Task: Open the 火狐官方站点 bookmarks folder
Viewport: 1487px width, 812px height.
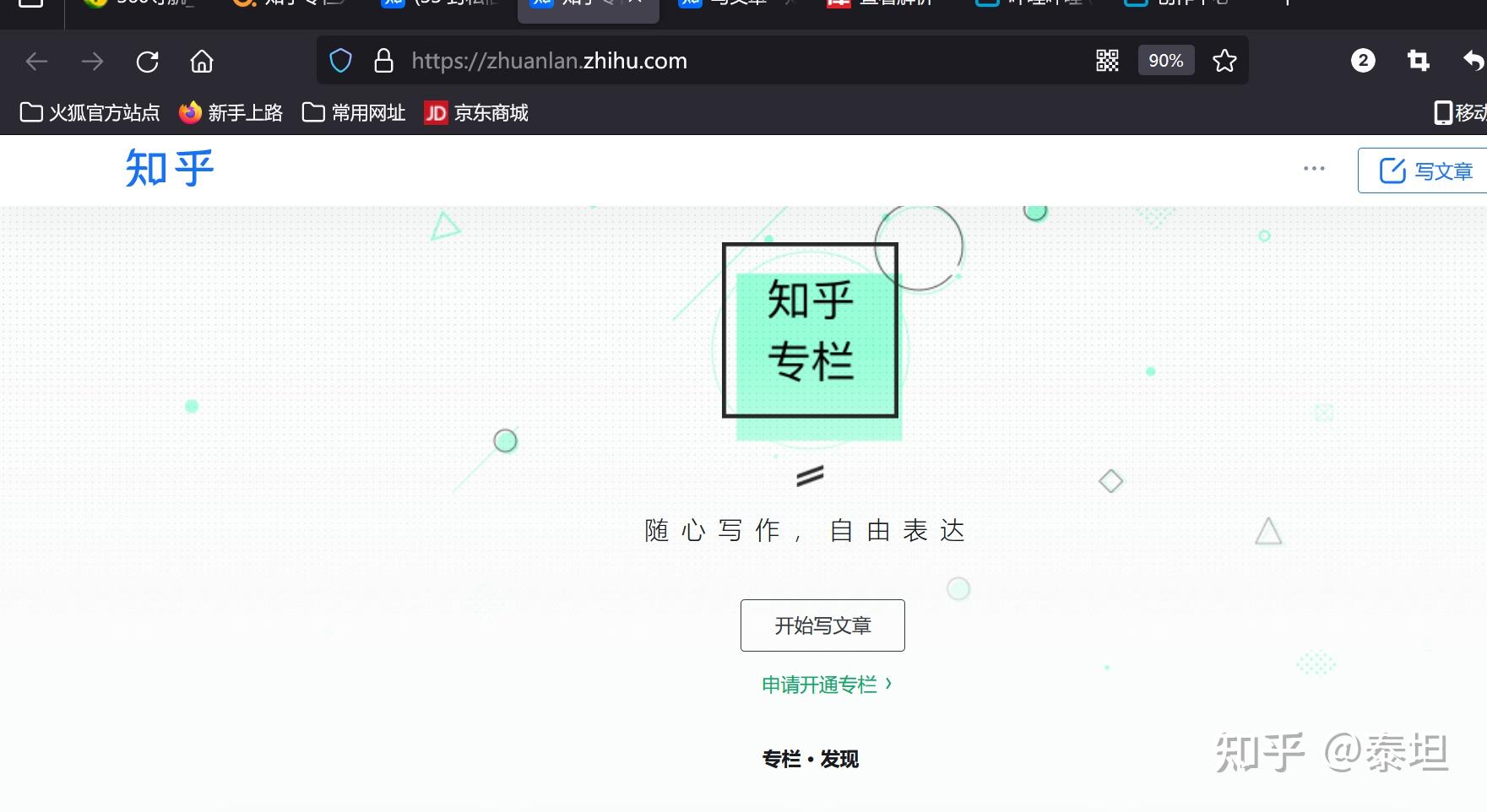Action: pyautogui.click(x=90, y=113)
